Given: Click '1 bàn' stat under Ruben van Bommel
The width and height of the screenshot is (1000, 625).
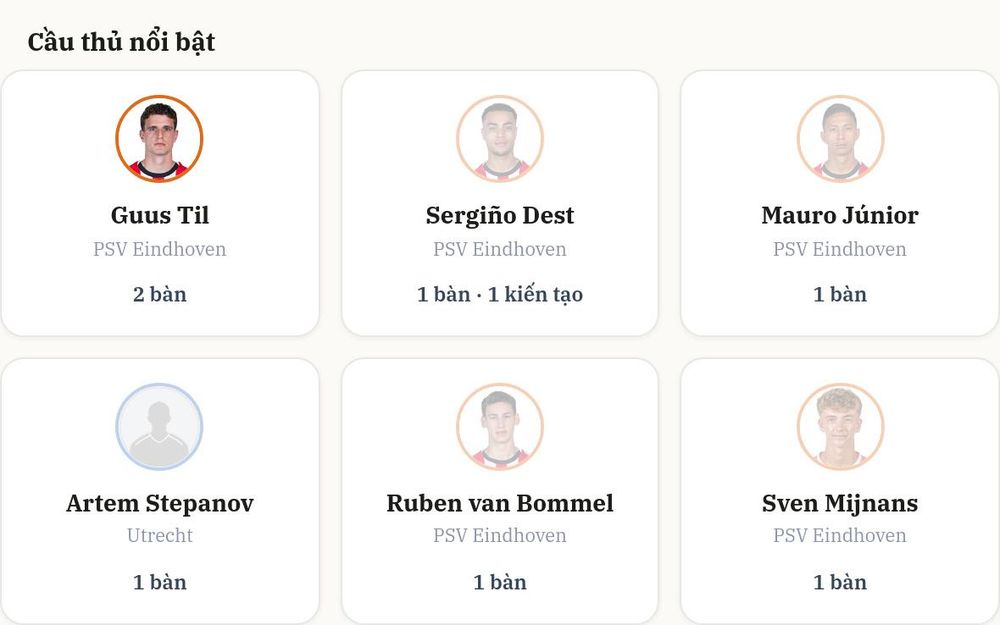Looking at the screenshot, I should 499,582.
